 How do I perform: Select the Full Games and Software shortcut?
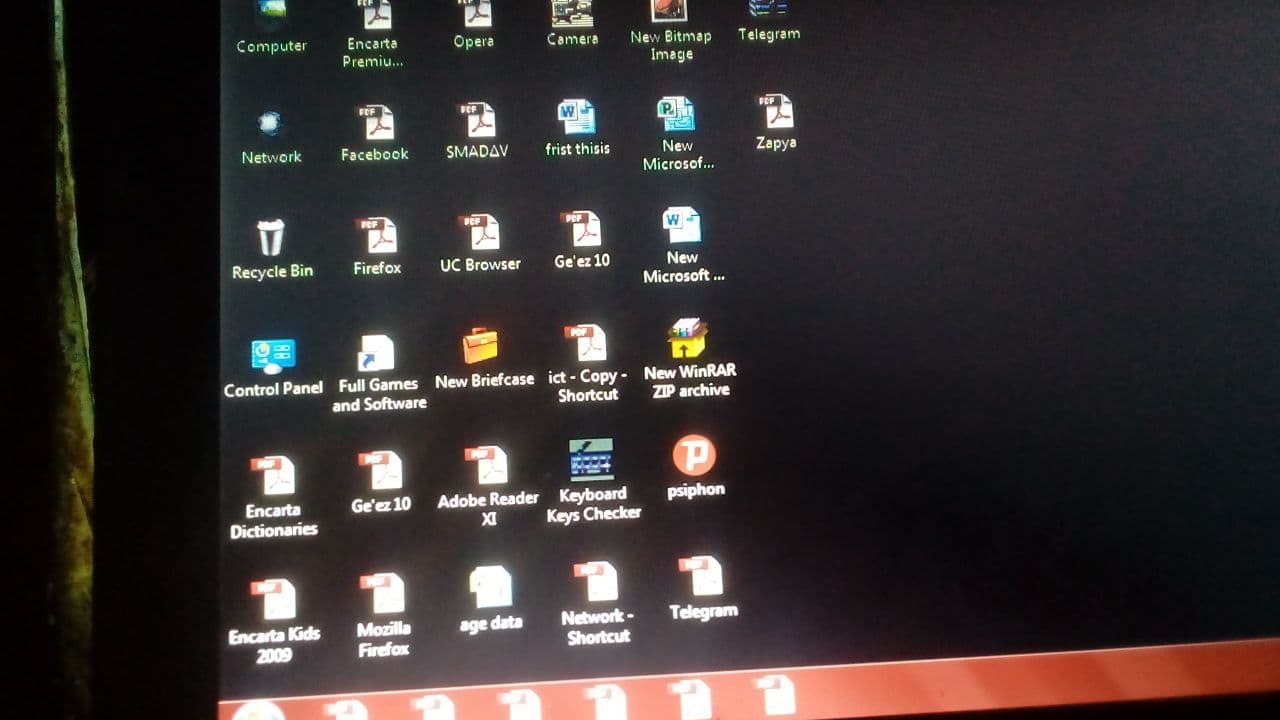tap(379, 374)
